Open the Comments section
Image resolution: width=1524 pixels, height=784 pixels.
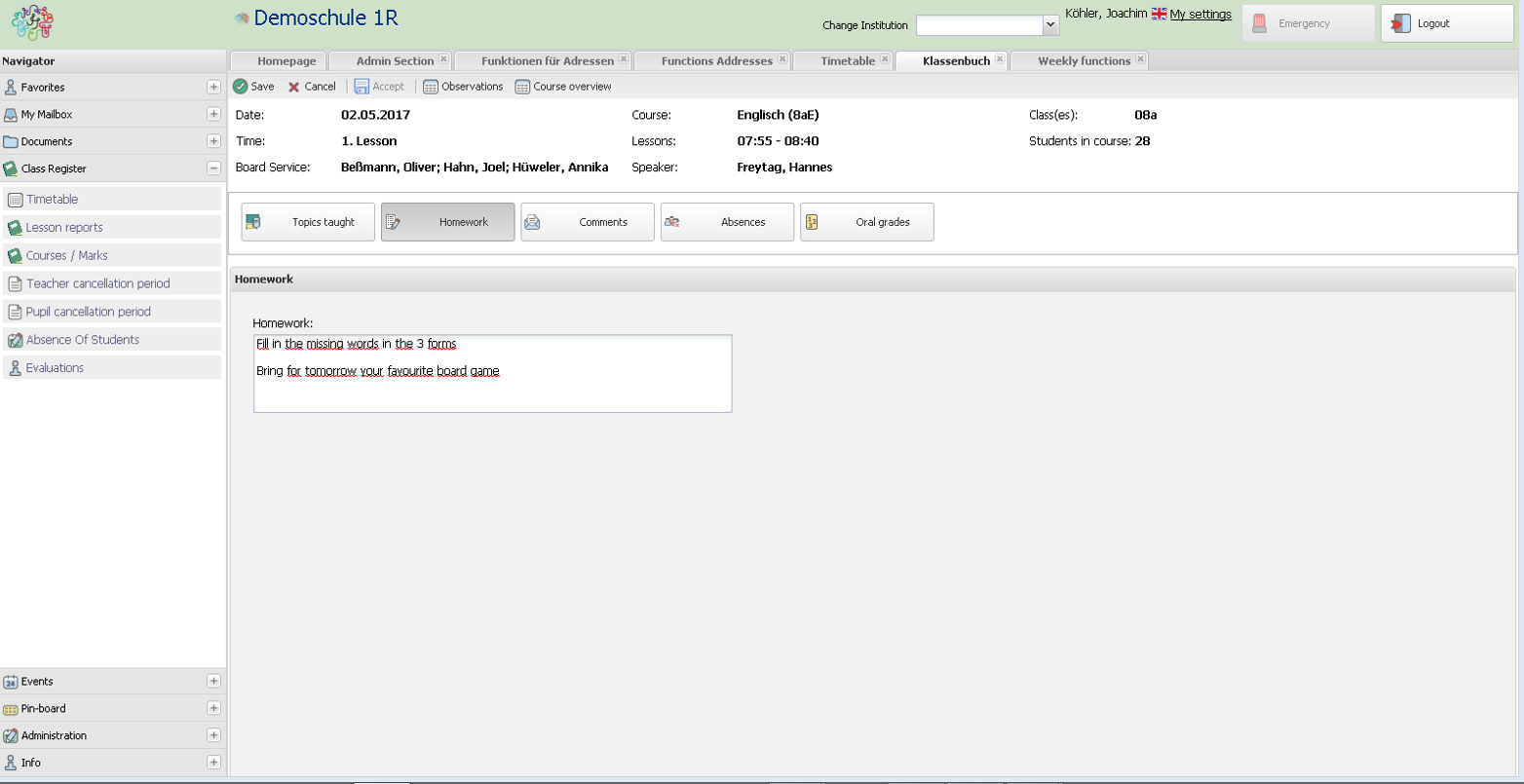587,222
